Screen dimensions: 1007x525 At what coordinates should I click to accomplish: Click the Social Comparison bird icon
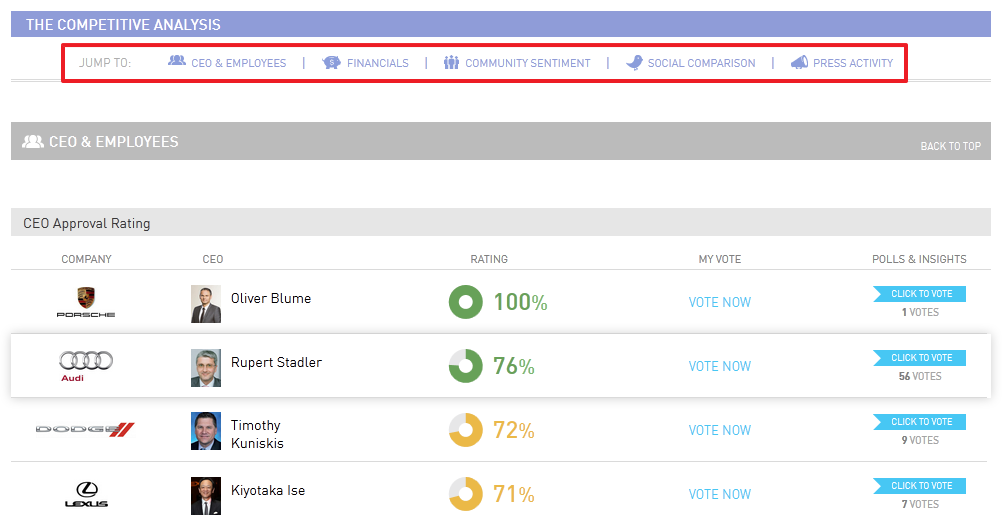pyautogui.click(x=634, y=62)
